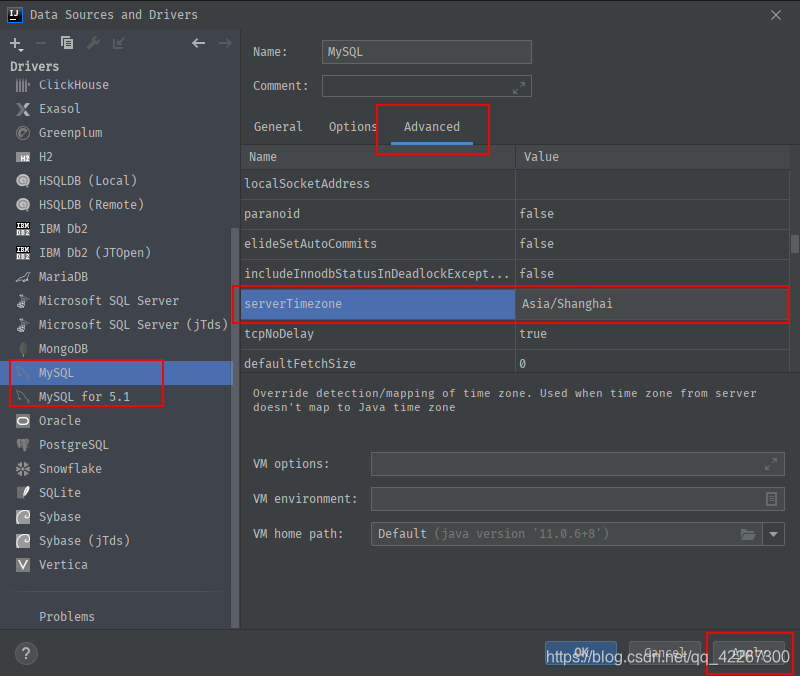Select the Vertica driver icon
Viewport: 800px width, 676px height.
pos(22,565)
